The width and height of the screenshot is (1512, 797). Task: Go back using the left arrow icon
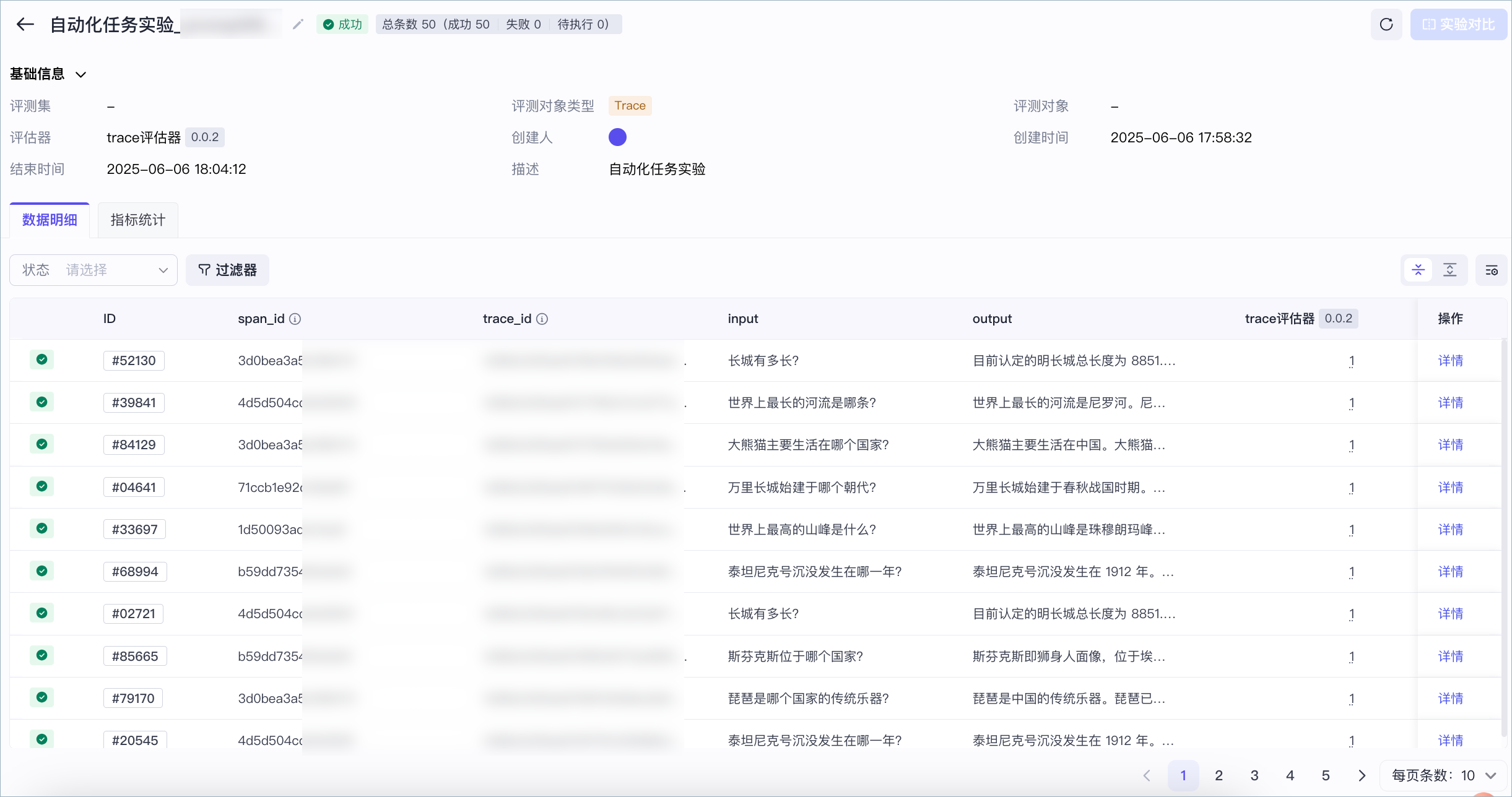pos(25,24)
